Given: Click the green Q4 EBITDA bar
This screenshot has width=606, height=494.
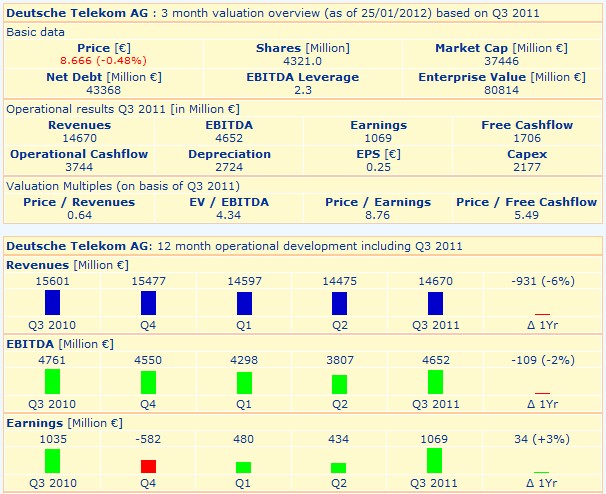Looking at the screenshot, I should pos(148,382).
